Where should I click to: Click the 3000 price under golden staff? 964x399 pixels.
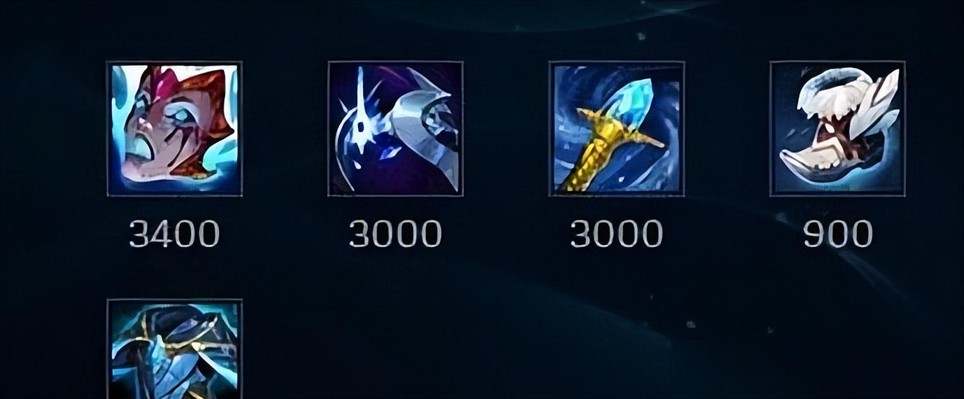point(617,234)
